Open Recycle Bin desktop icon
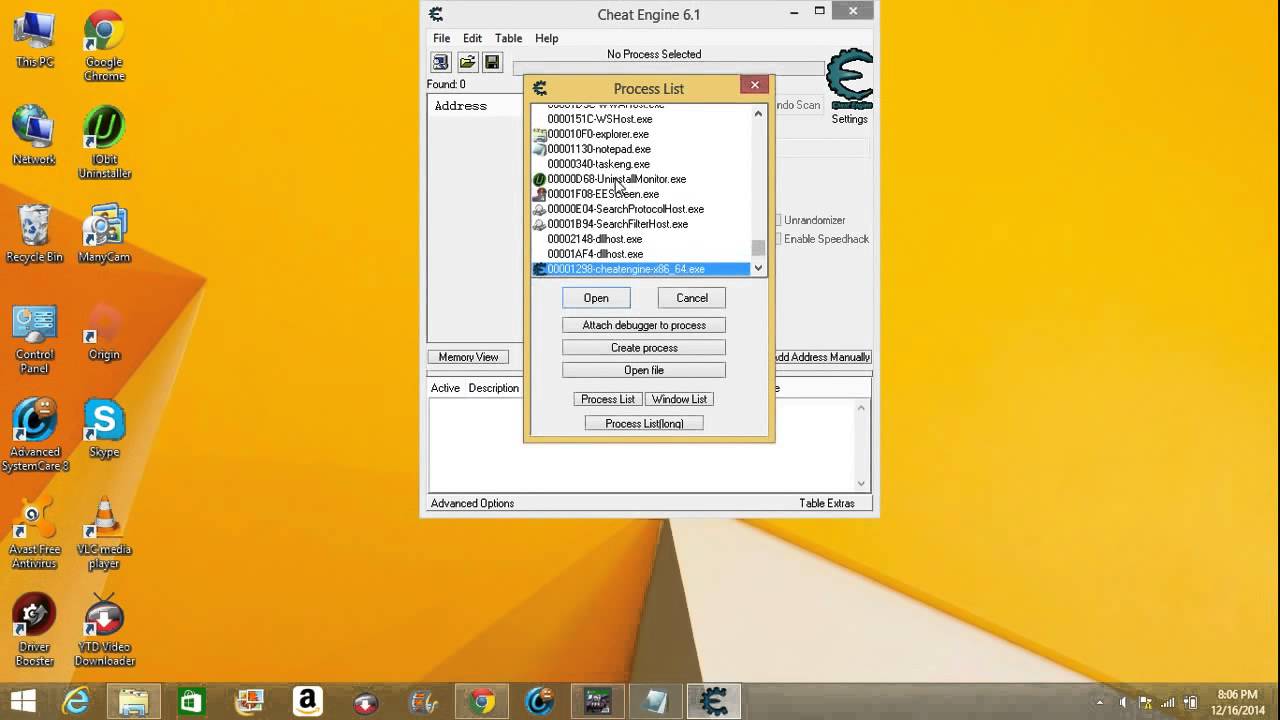The height and width of the screenshot is (720, 1280). pyautogui.click(x=34, y=234)
